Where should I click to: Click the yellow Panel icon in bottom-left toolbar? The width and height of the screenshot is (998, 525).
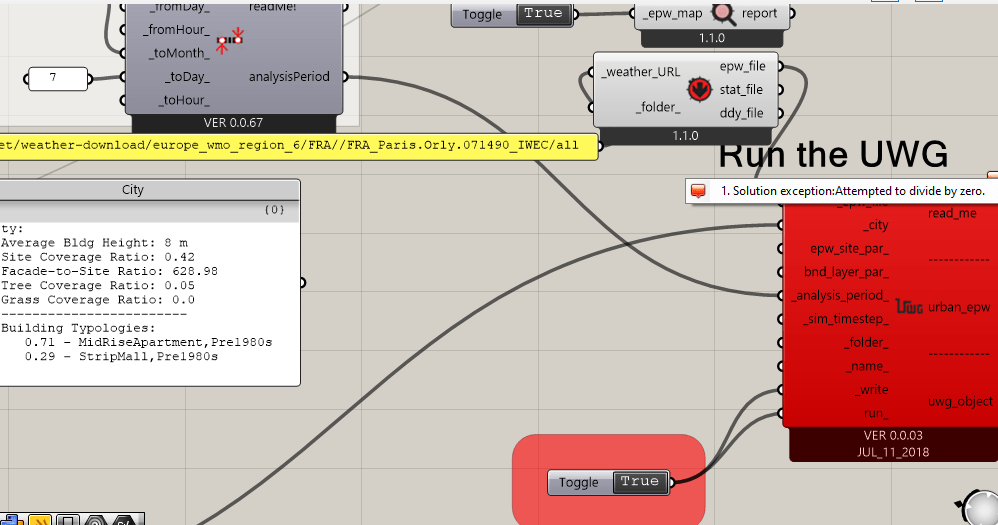click(x=40, y=520)
